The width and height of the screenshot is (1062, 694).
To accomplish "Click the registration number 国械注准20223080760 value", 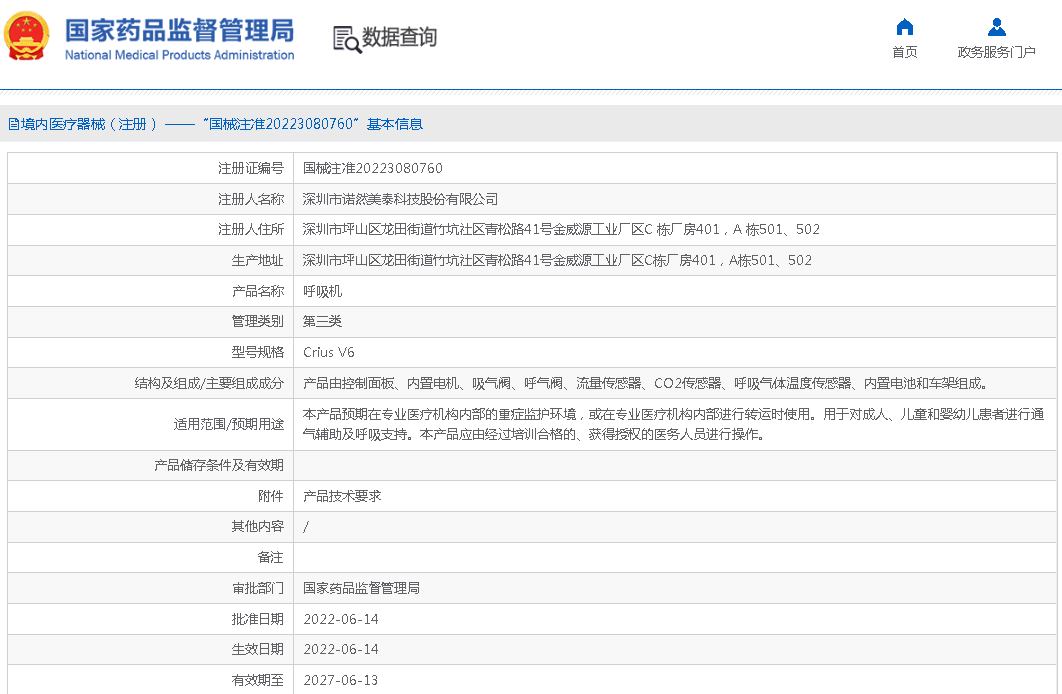I will [x=372, y=168].
